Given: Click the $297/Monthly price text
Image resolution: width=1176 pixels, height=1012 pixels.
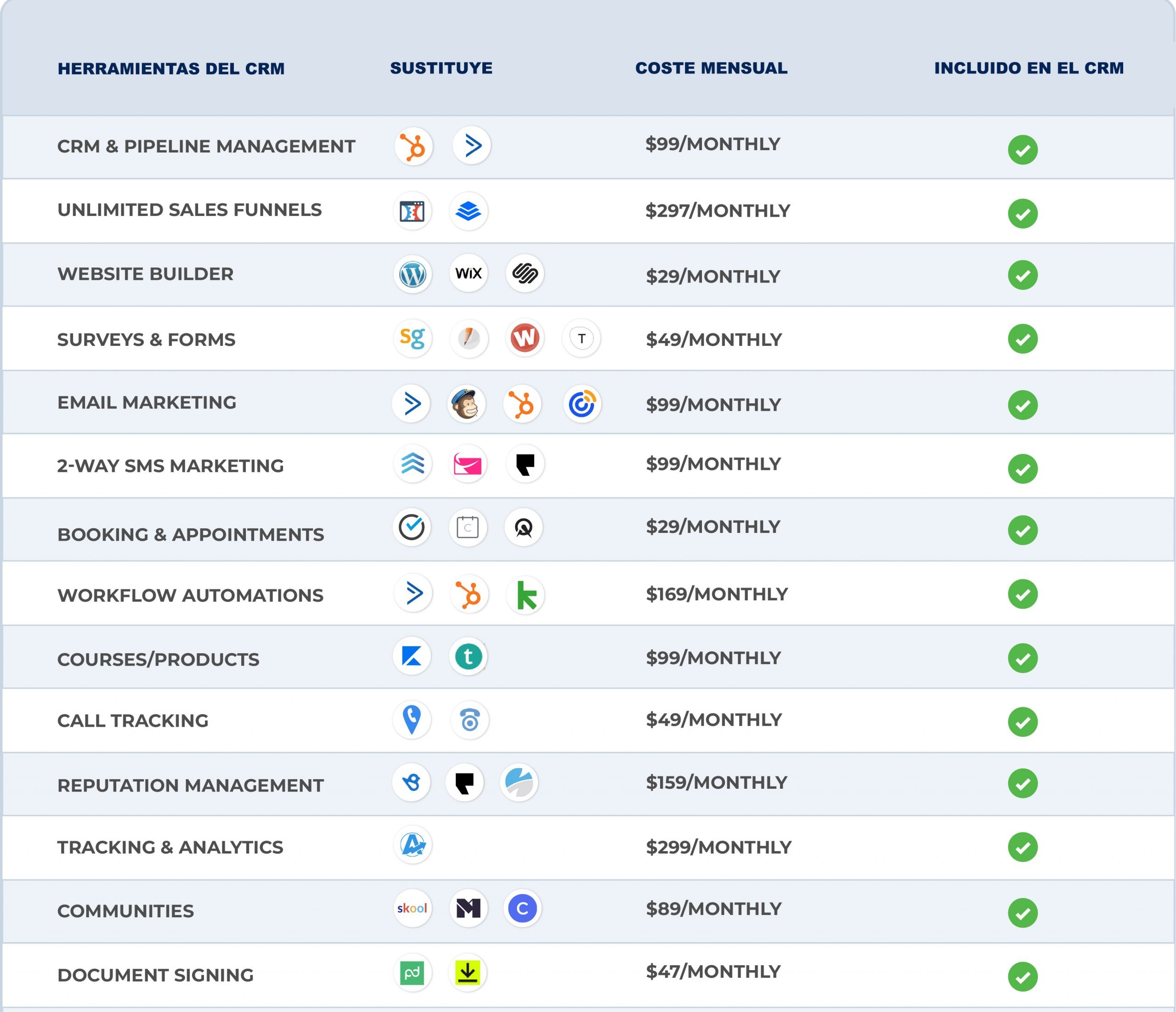Looking at the screenshot, I should (x=718, y=211).
